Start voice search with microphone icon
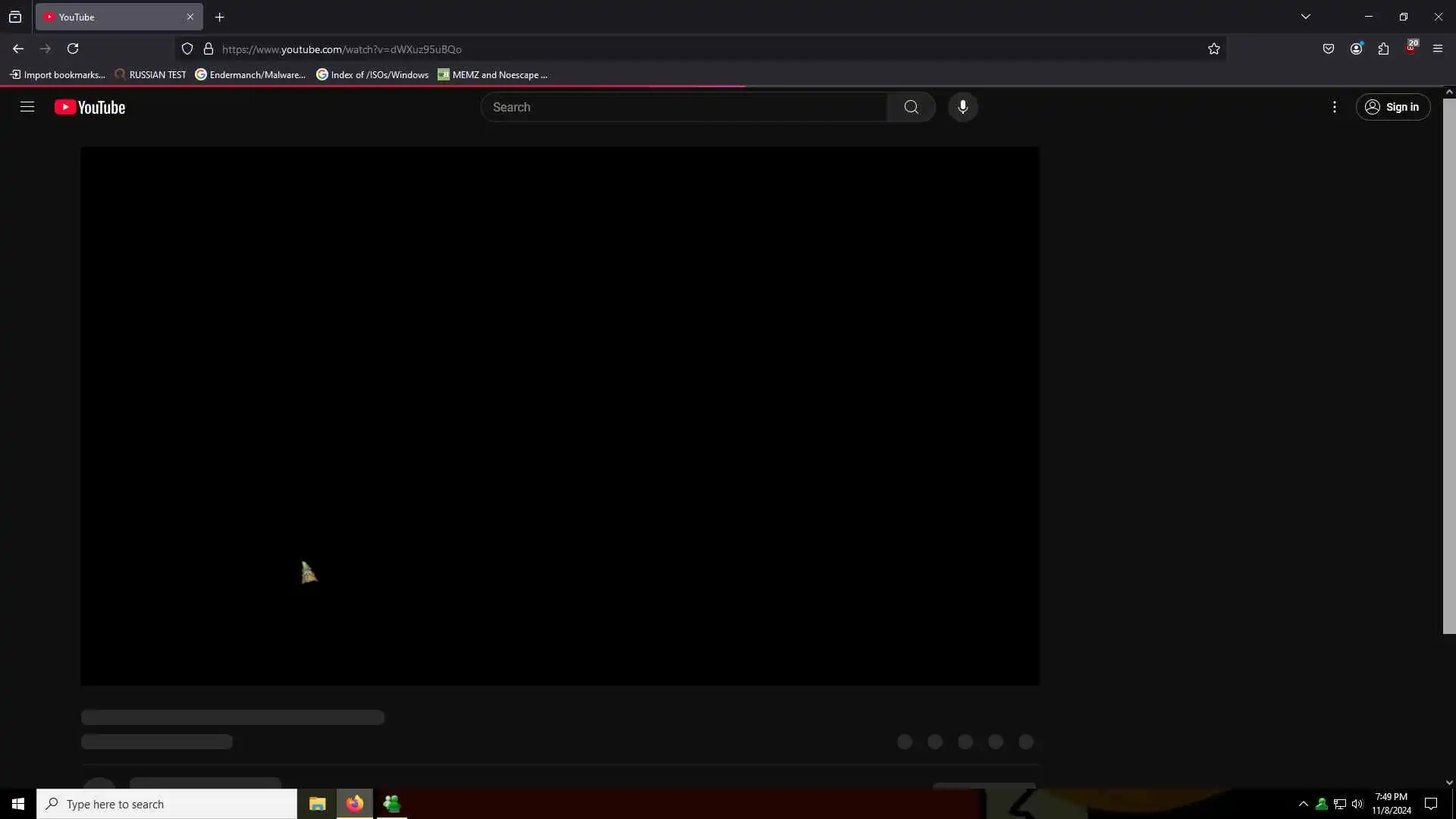This screenshot has height=819, width=1456. [x=962, y=107]
